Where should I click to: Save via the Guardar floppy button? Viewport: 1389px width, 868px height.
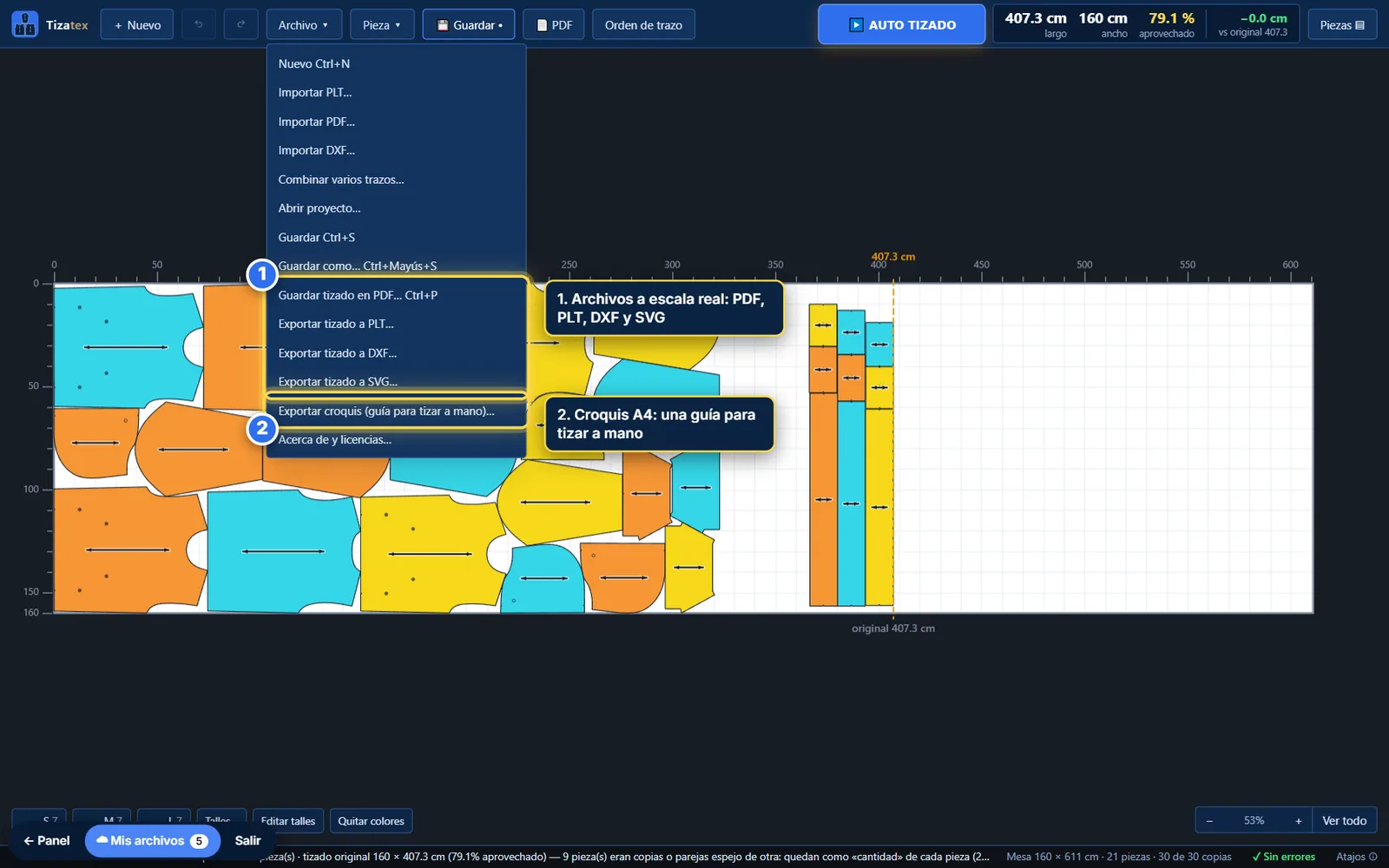[x=469, y=25]
